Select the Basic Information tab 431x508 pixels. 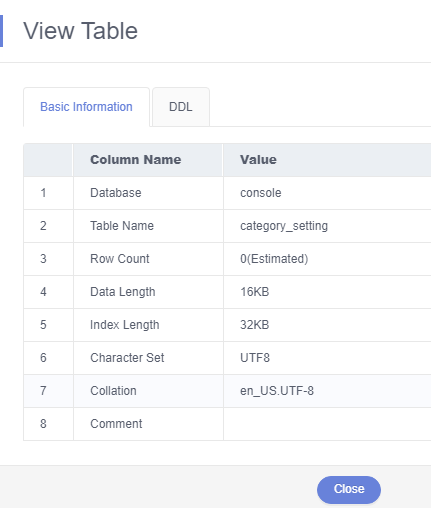(86, 107)
